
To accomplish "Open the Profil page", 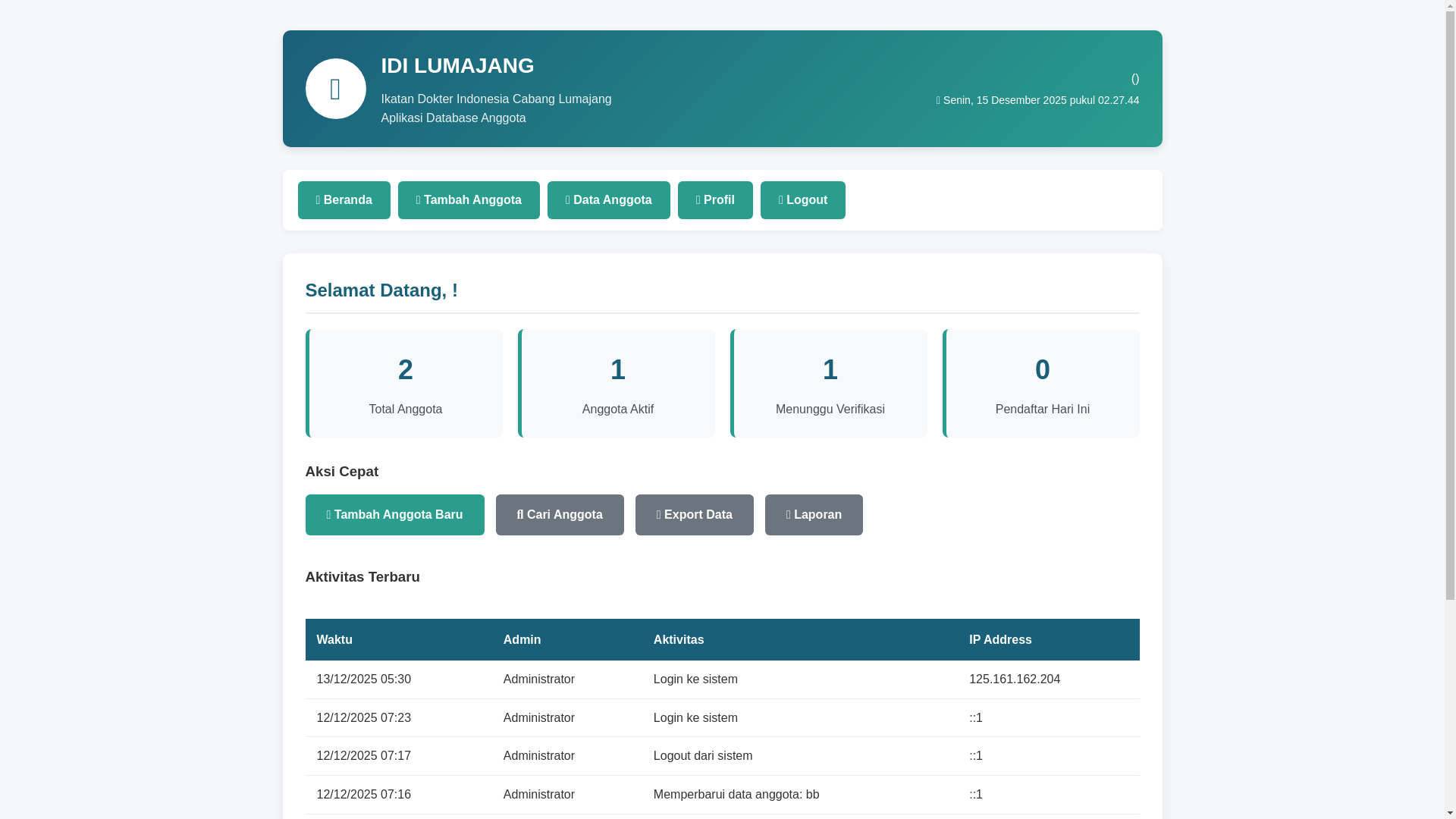I will pyautogui.click(x=715, y=200).
